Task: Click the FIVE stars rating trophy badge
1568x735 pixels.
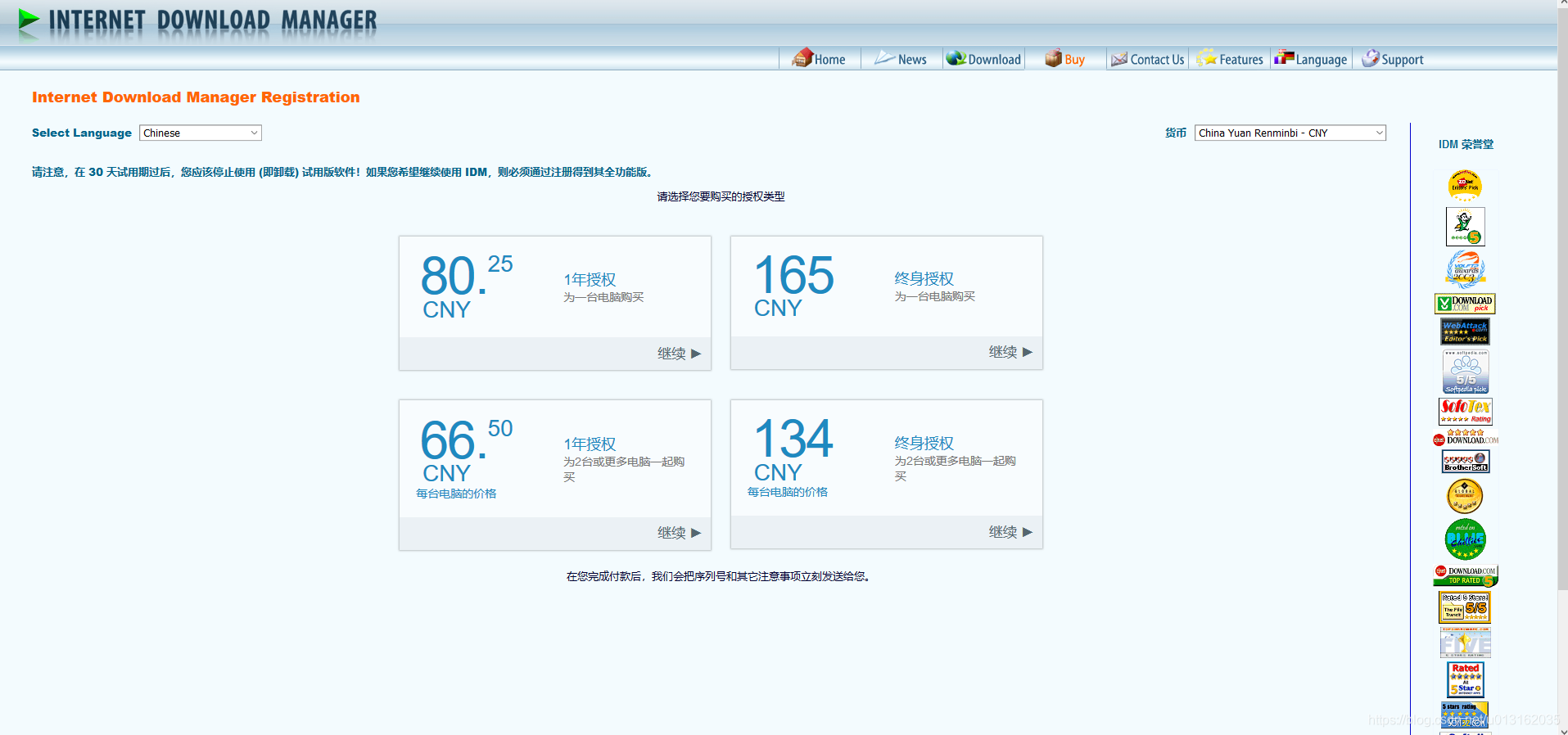Action: (1465, 643)
